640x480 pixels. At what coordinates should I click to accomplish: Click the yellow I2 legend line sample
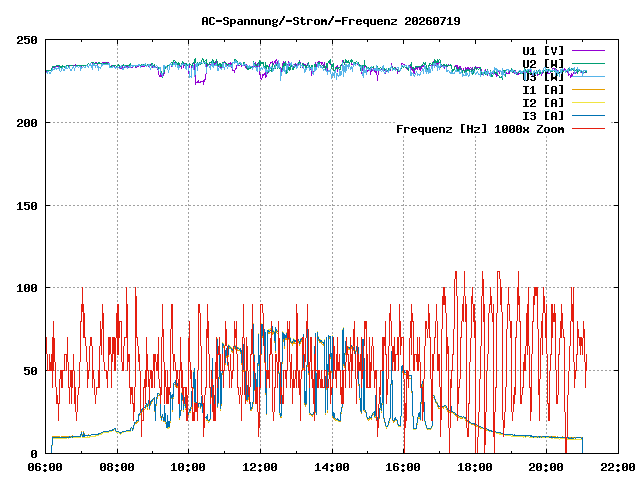pos(588,102)
